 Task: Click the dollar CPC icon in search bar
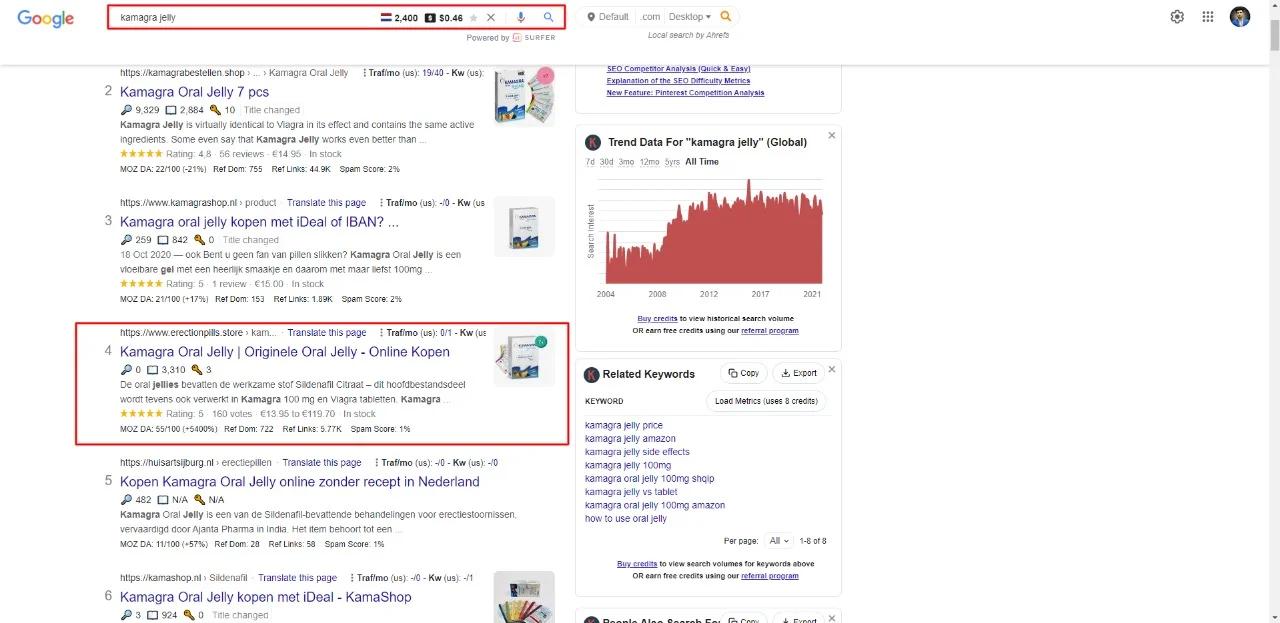pyautogui.click(x=430, y=17)
